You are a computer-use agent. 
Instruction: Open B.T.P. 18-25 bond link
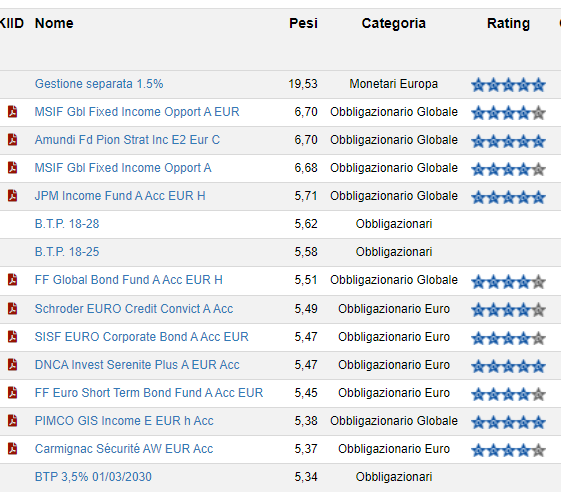[67, 252]
